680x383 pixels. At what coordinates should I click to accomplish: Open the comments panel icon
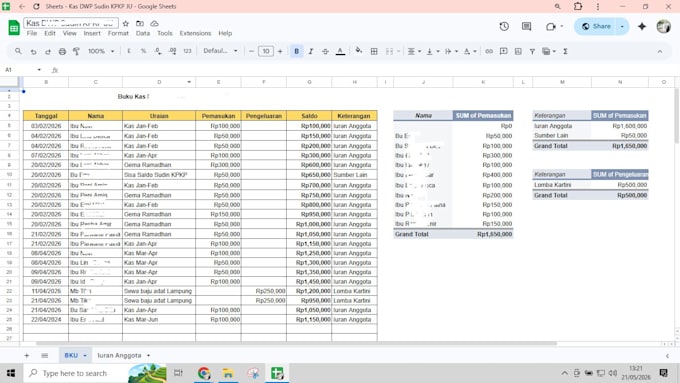pos(526,26)
